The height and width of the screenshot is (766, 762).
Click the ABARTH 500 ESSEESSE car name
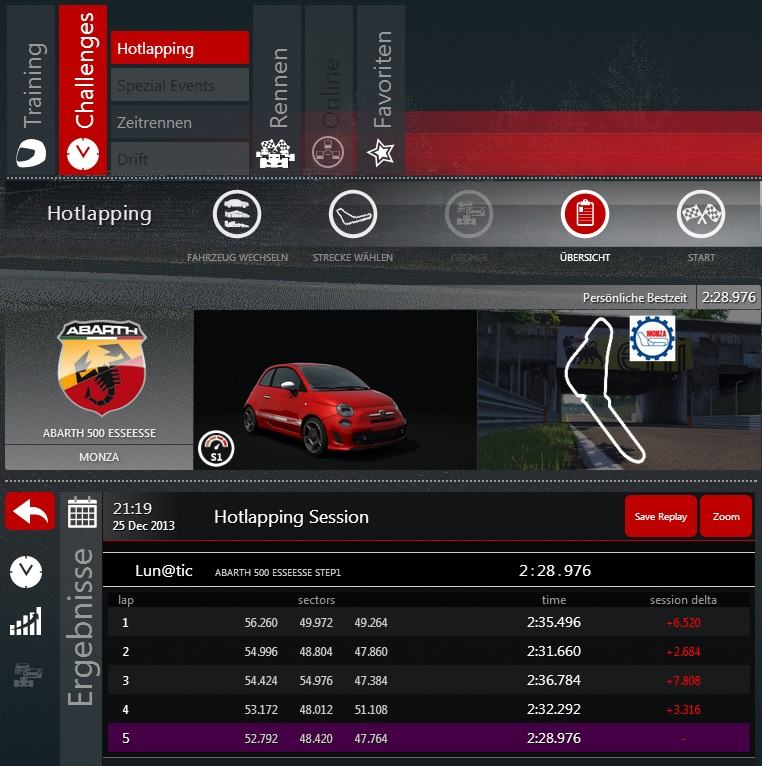pyautogui.click(x=99, y=433)
